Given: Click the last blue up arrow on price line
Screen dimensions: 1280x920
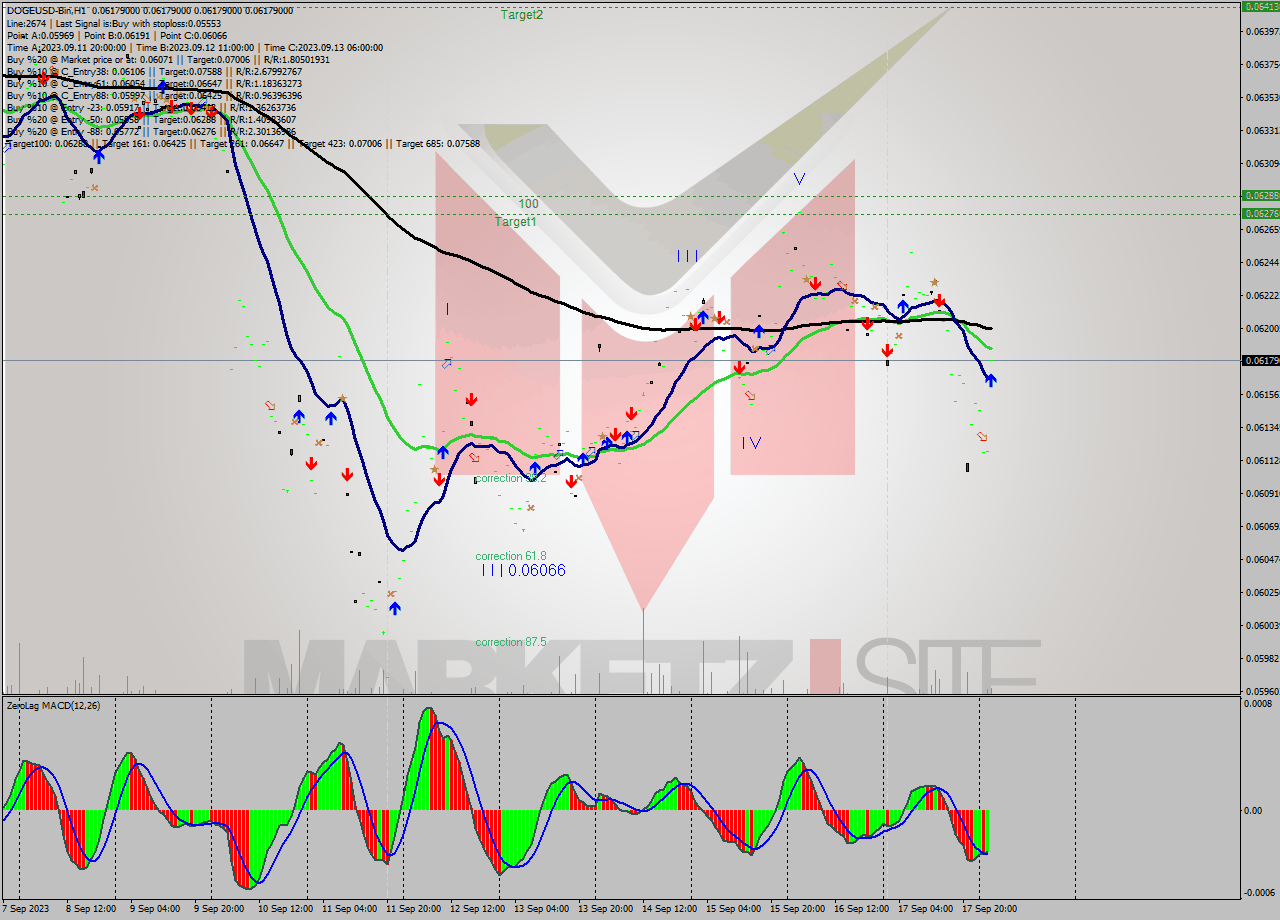Looking at the screenshot, I should (x=990, y=380).
